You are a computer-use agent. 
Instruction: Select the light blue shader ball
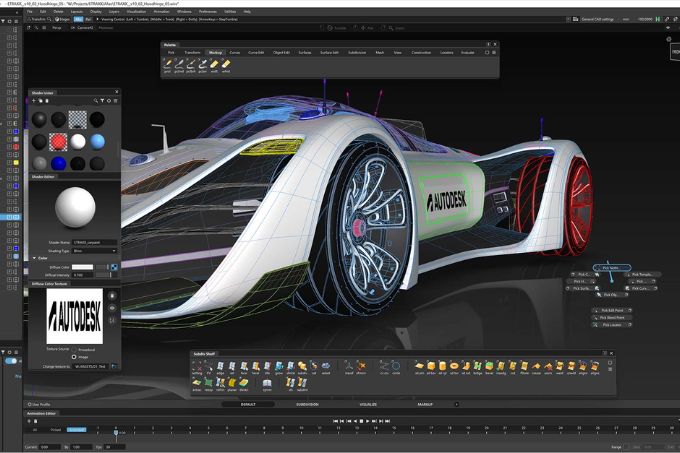click(x=97, y=141)
